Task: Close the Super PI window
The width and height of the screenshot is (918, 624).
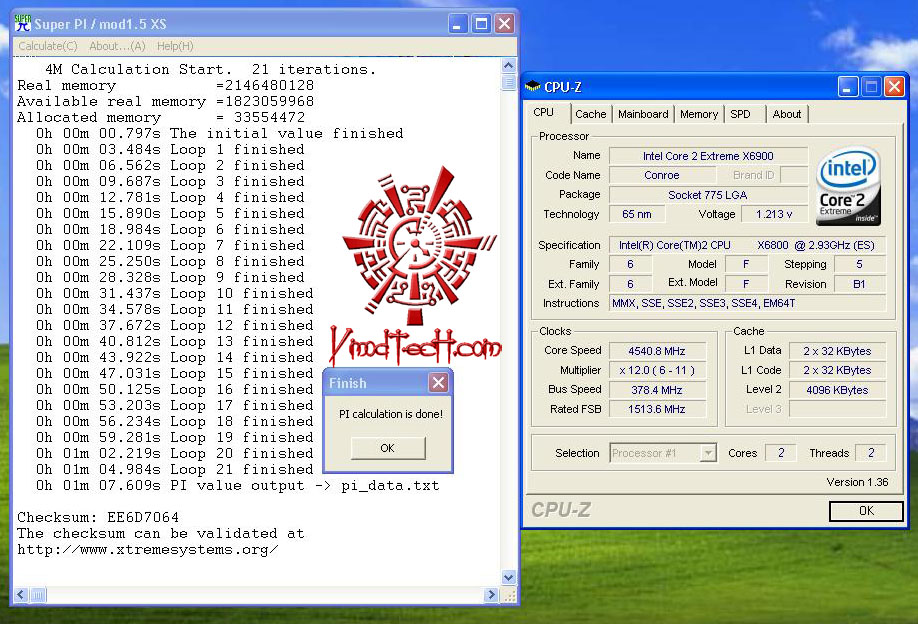Action: tap(504, 24)
